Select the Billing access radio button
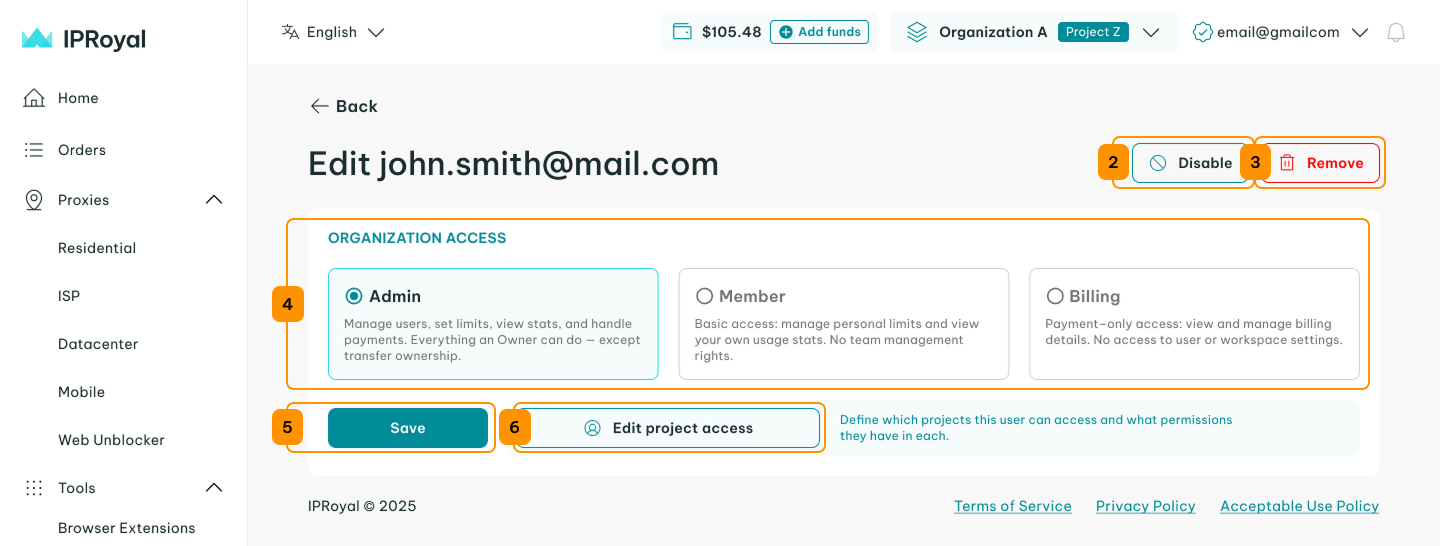This screenshot has height=546, width=1440. click(1055, 296)
